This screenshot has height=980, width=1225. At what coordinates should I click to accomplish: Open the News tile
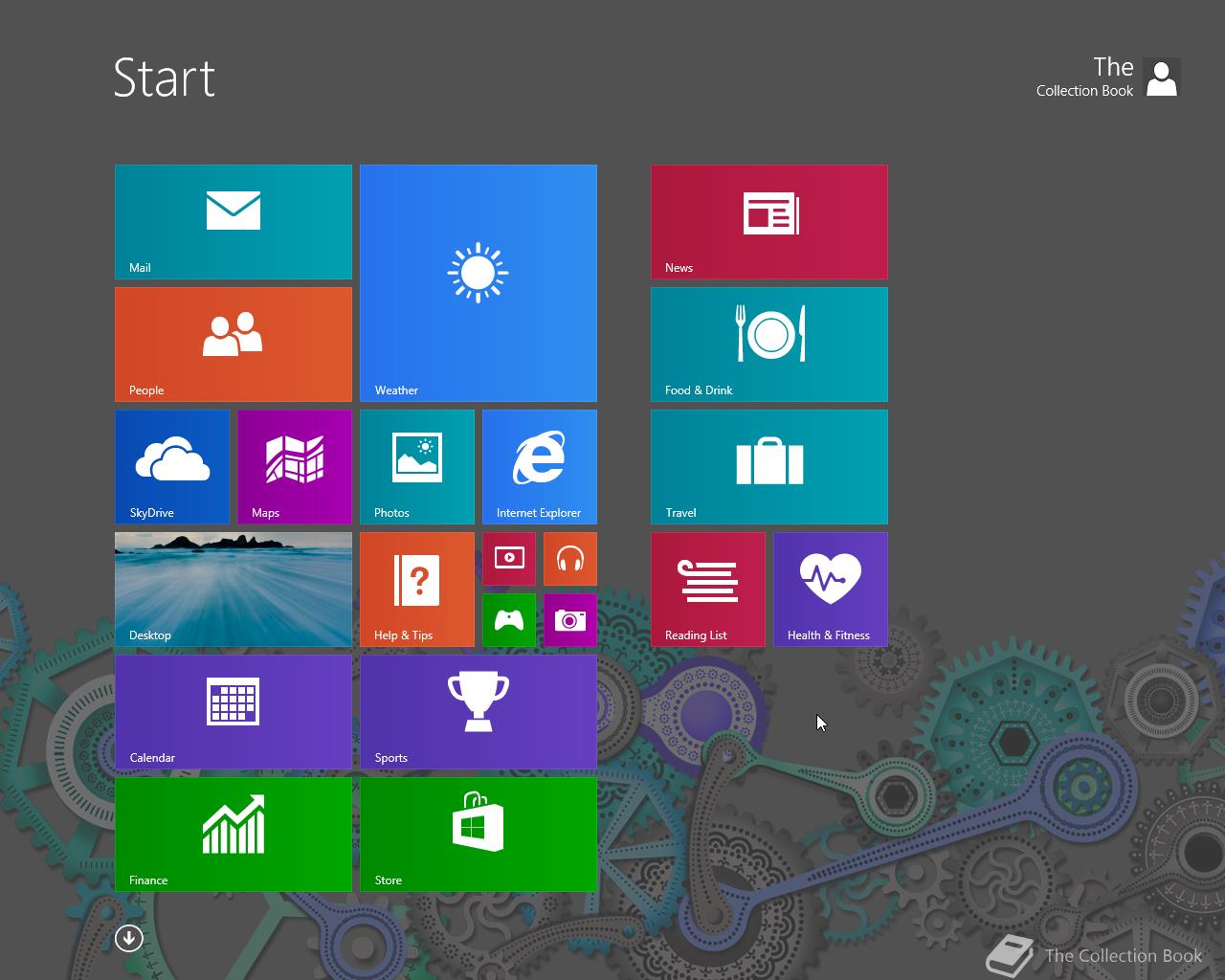769,222
